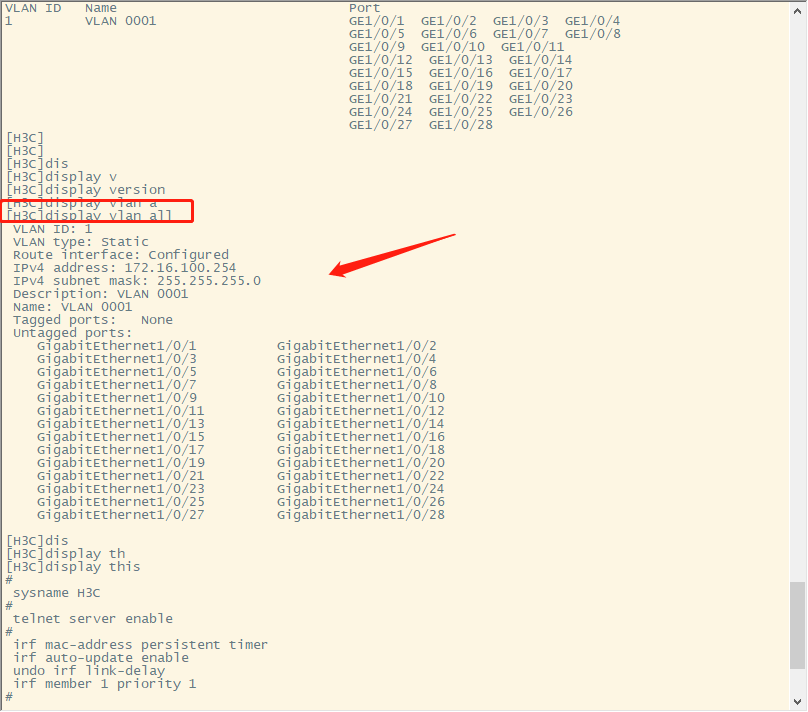Click the 'Untagged ports:' label

(72, 333)
